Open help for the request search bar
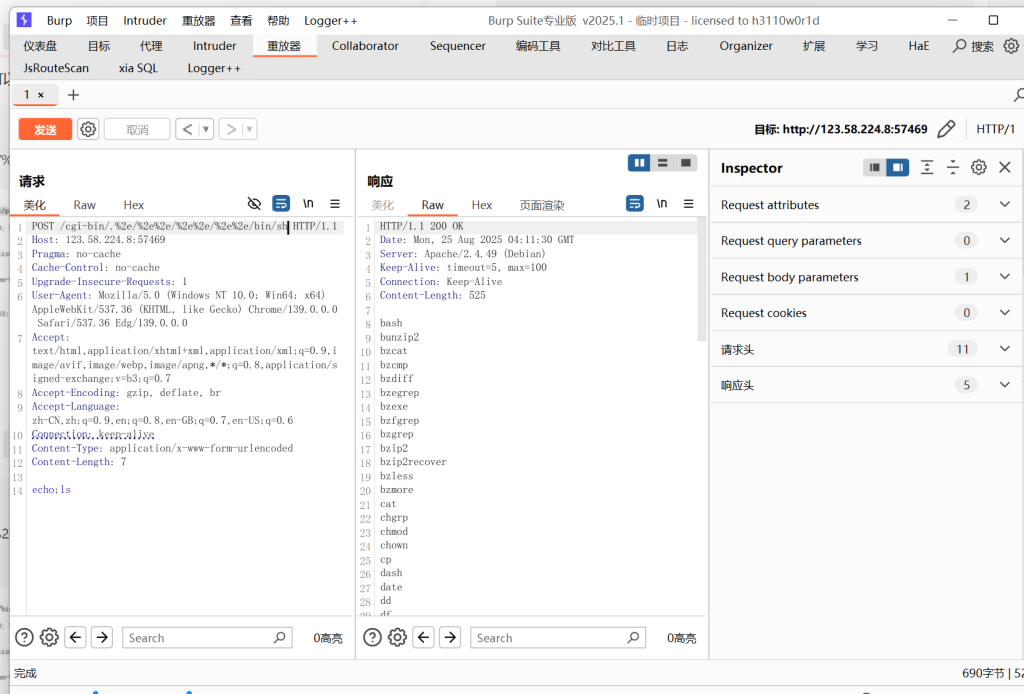The width and height of the screenshot is (1024, 694). 24,637
